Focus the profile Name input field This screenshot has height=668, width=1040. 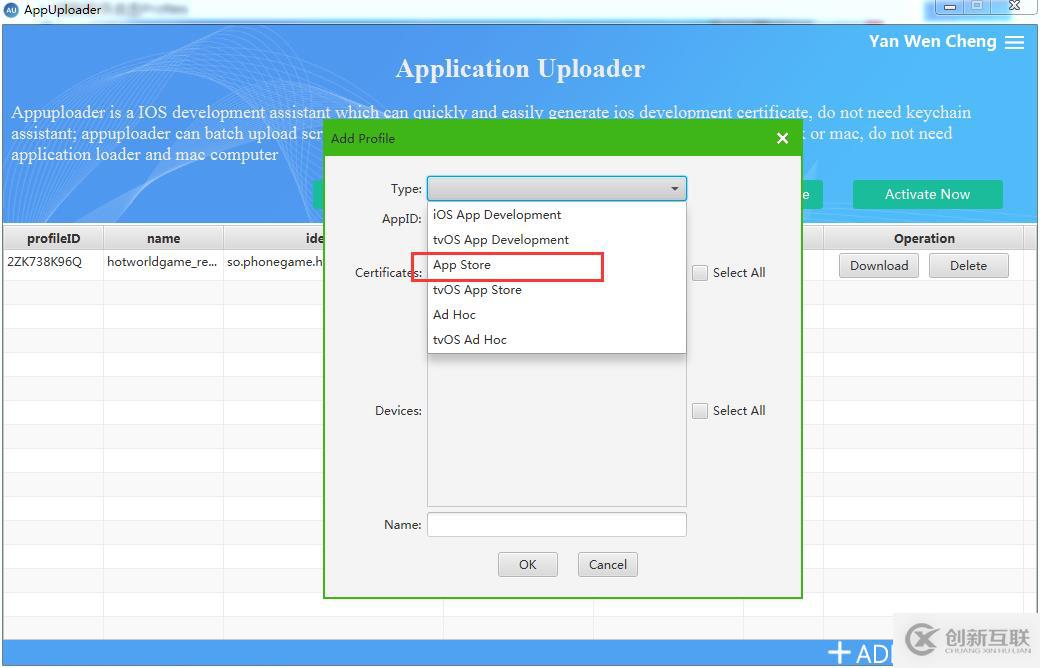(556, 524)
